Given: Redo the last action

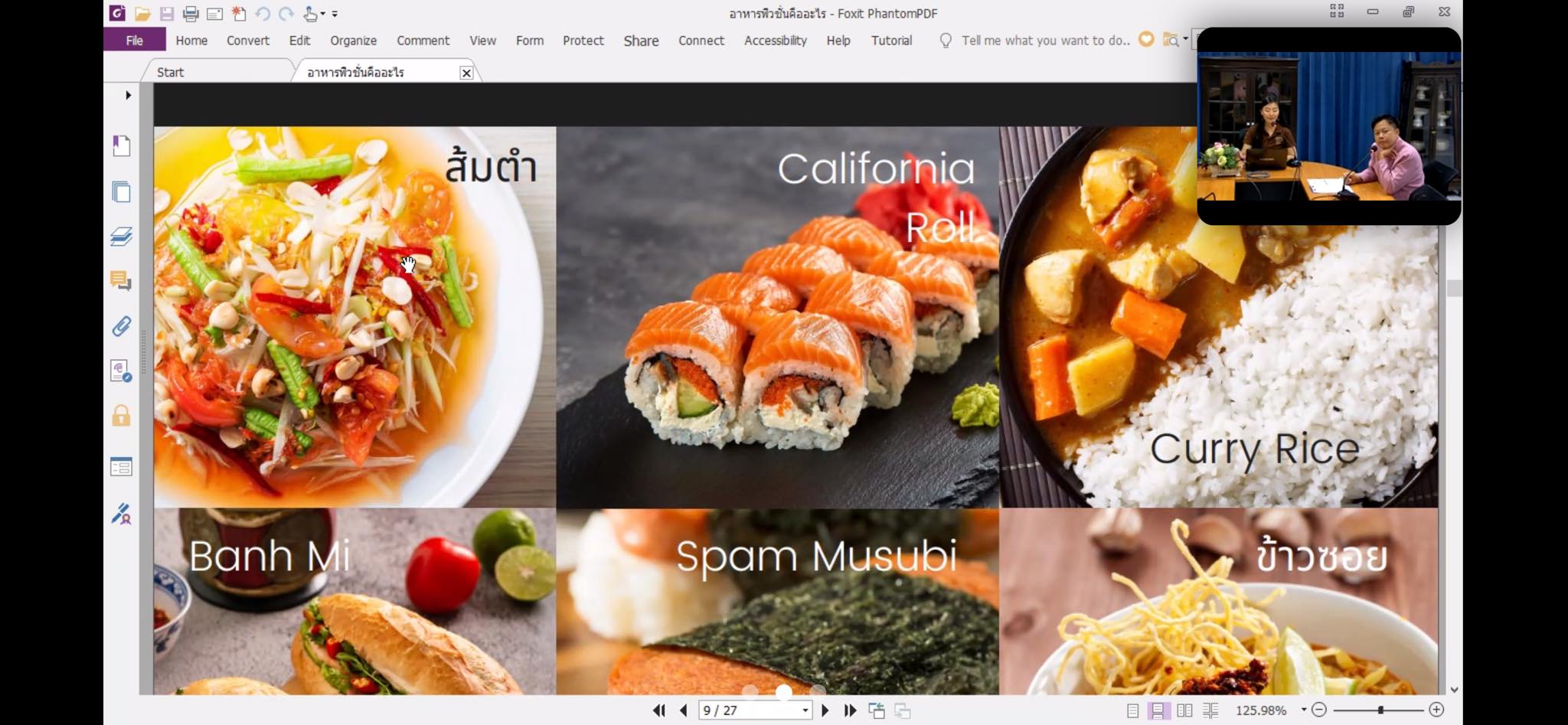Looking at the screenshot, I should pyautogui.click(x=286, y=13).
